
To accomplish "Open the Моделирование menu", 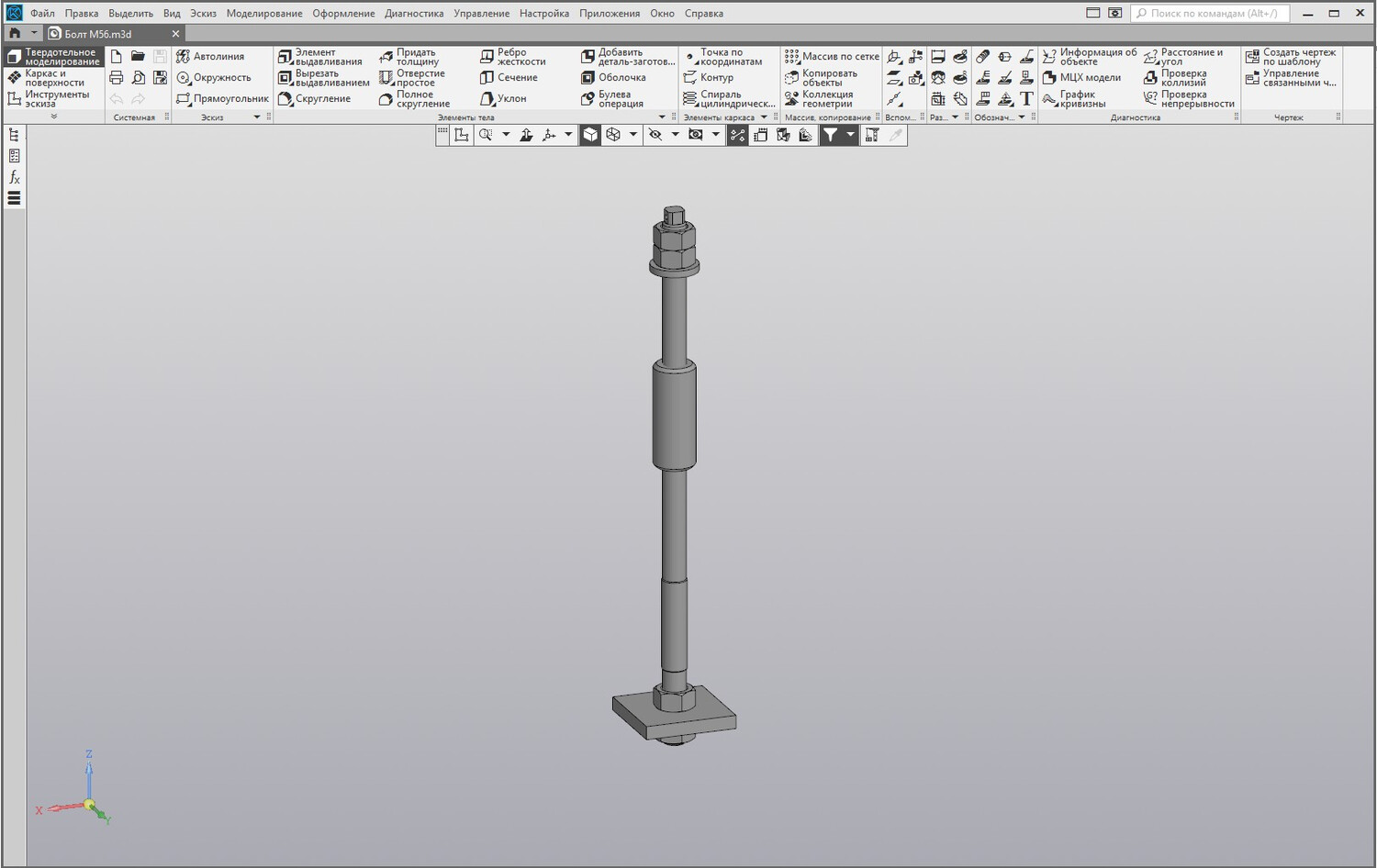I will 264,14.
